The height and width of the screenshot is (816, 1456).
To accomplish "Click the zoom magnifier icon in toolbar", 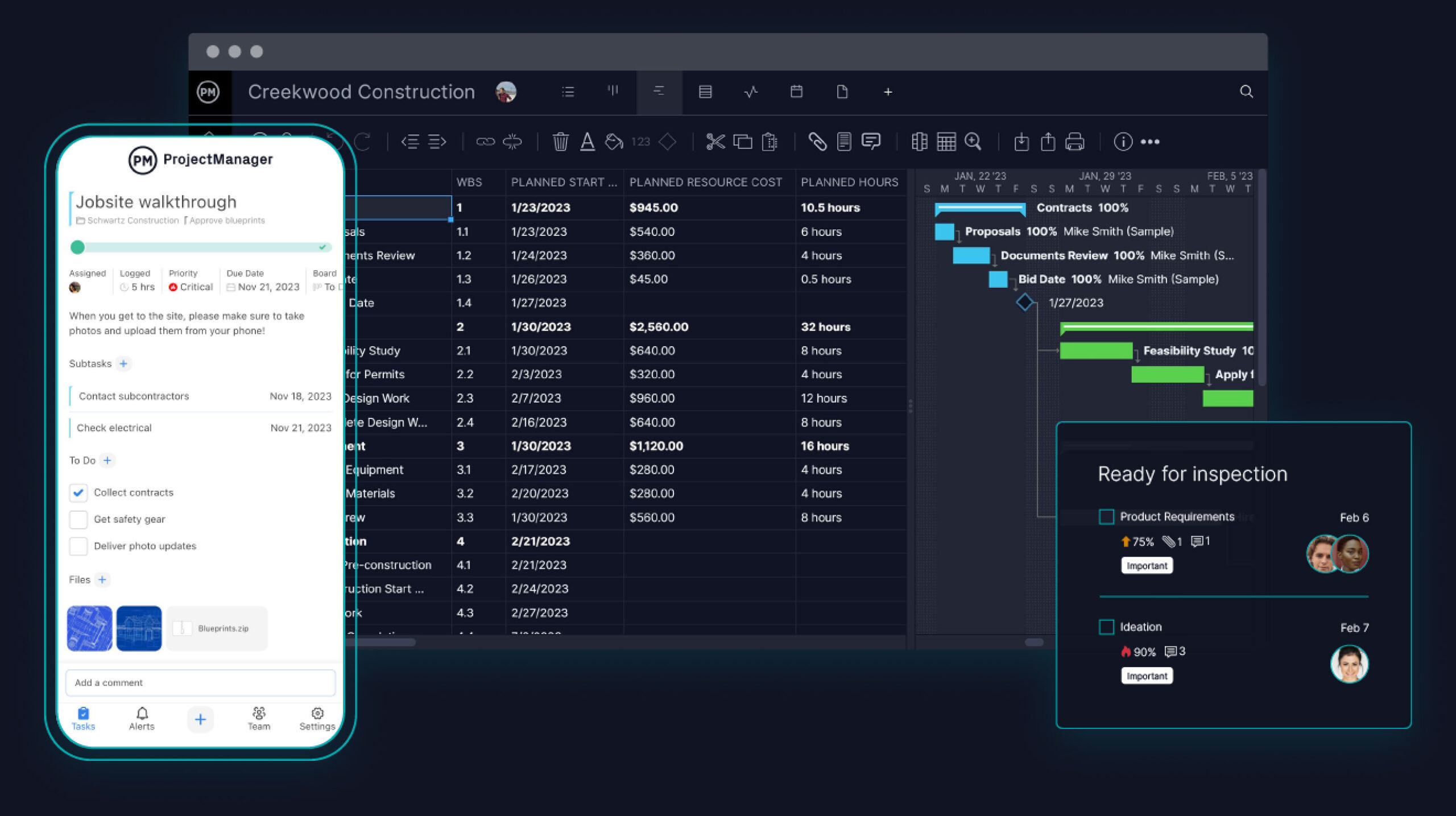I will [x=973, y=142].
